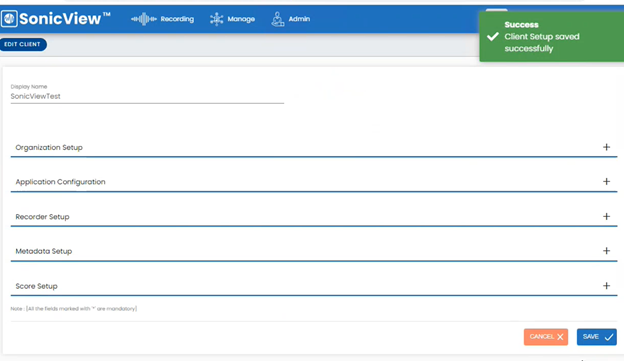Click the Admin user icon
Viewport: 624px width, 361px height.
point(277,19)
